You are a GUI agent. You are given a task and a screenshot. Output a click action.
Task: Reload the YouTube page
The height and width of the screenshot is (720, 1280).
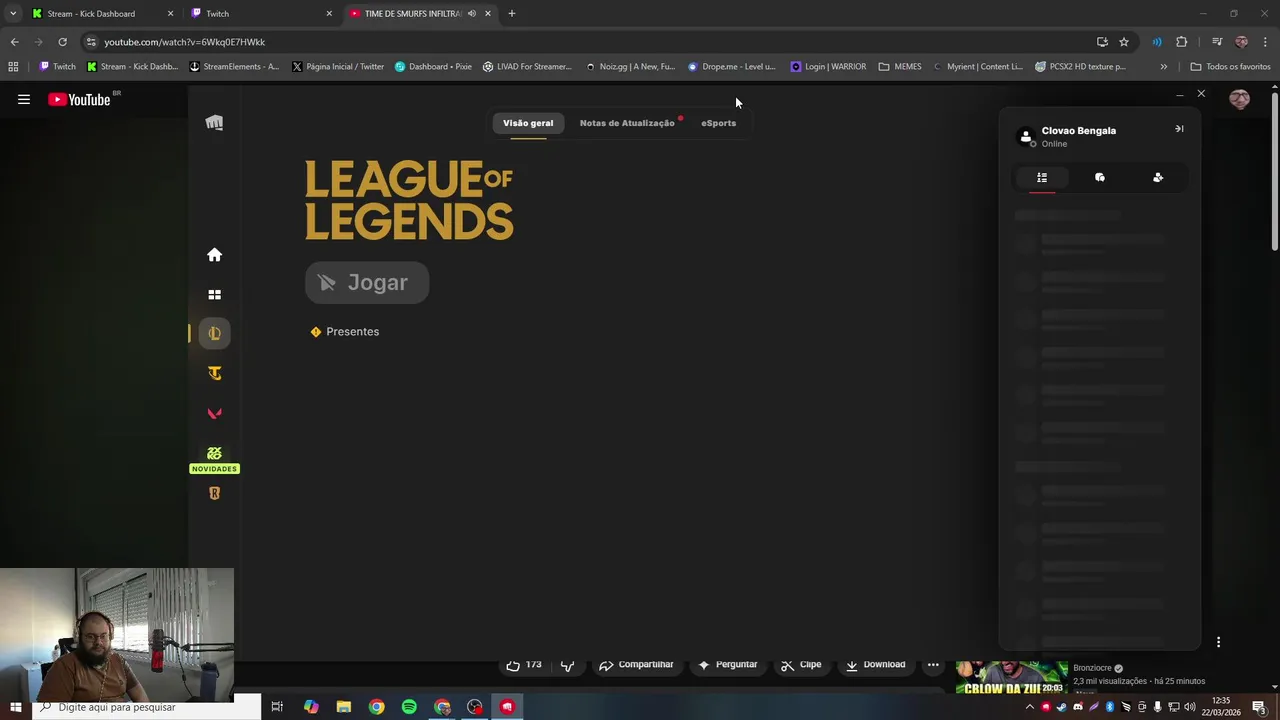(x=62, y=42)
